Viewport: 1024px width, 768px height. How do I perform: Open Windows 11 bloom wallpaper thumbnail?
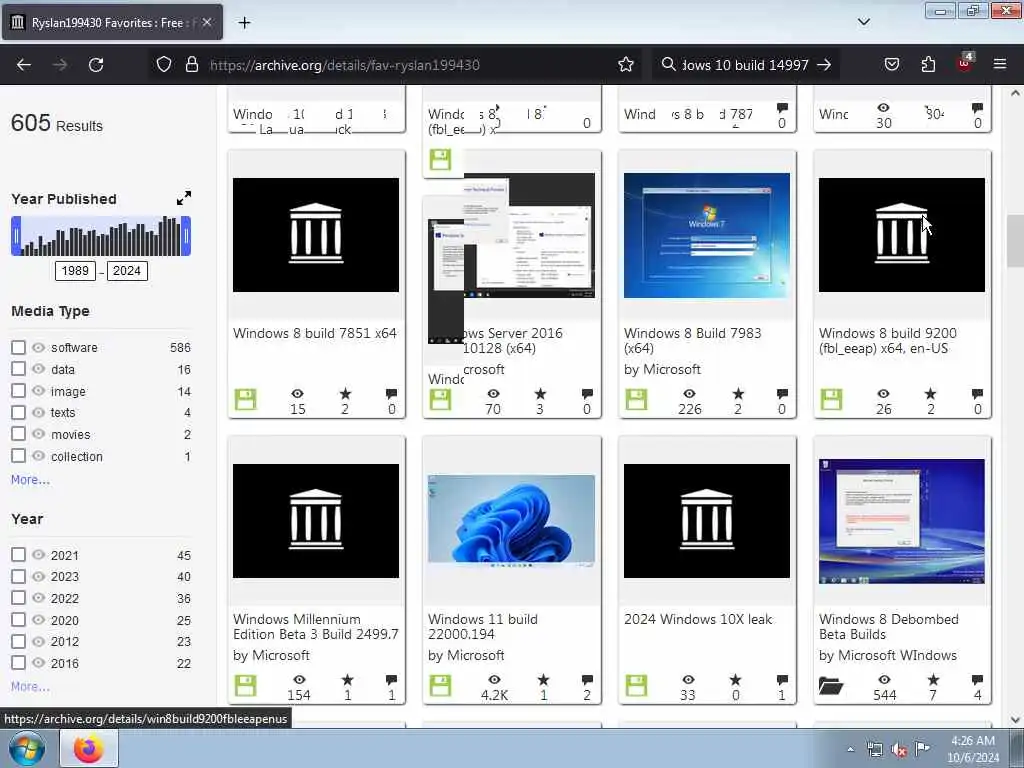511,520
